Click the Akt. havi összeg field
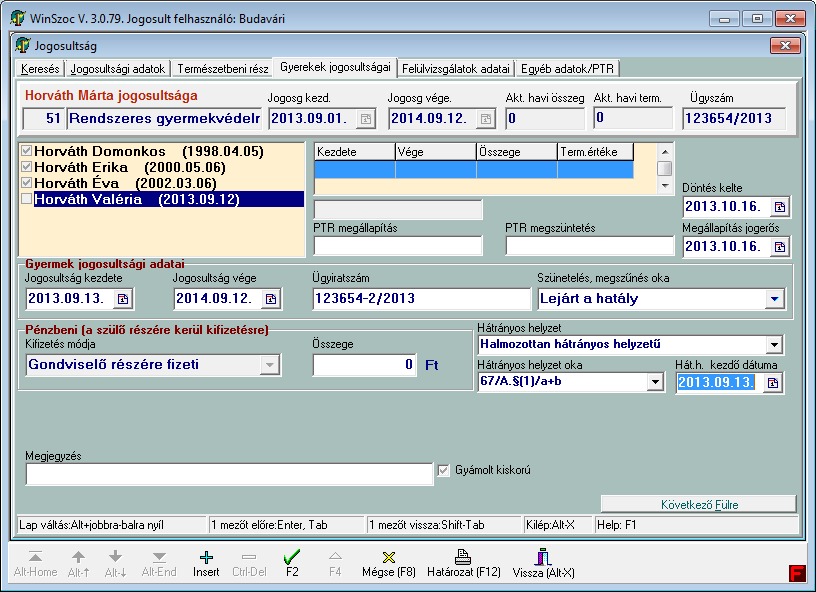The width and height of the screenshot is (816, 592). pyautogui.click(x=545, y=119)
